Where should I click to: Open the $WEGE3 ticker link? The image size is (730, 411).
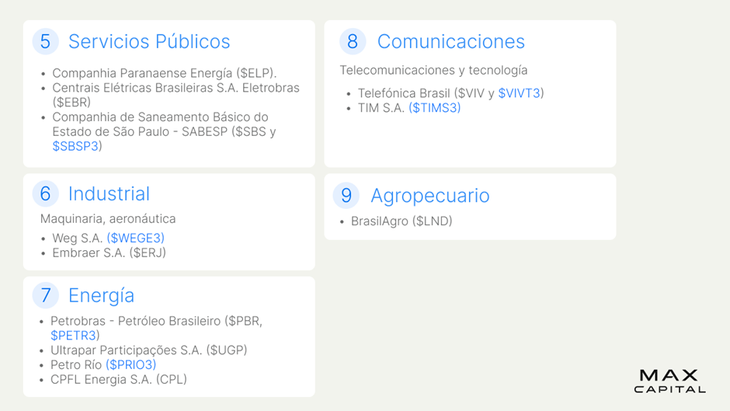point(135,238)
